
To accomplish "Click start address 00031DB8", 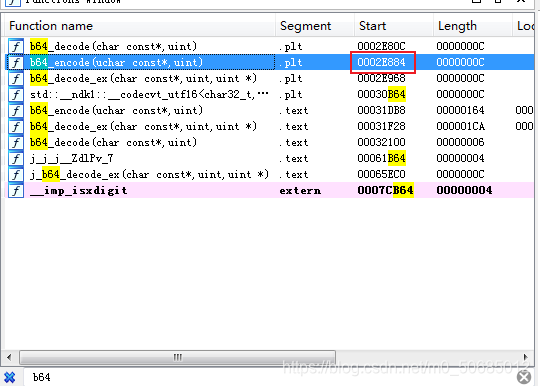I will [381, 111].
